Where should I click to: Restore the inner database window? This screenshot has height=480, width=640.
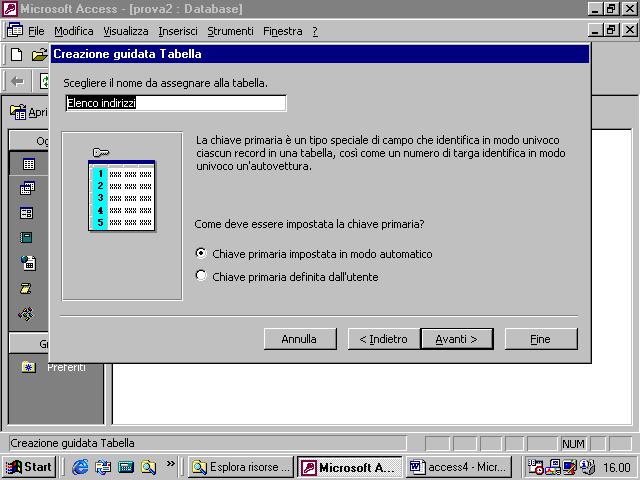coord(611,30)
